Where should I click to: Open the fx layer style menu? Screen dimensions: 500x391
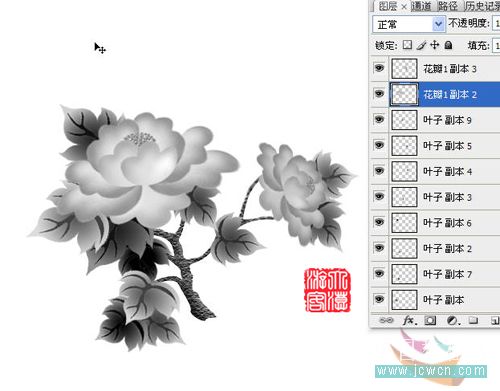click(409, 320)
